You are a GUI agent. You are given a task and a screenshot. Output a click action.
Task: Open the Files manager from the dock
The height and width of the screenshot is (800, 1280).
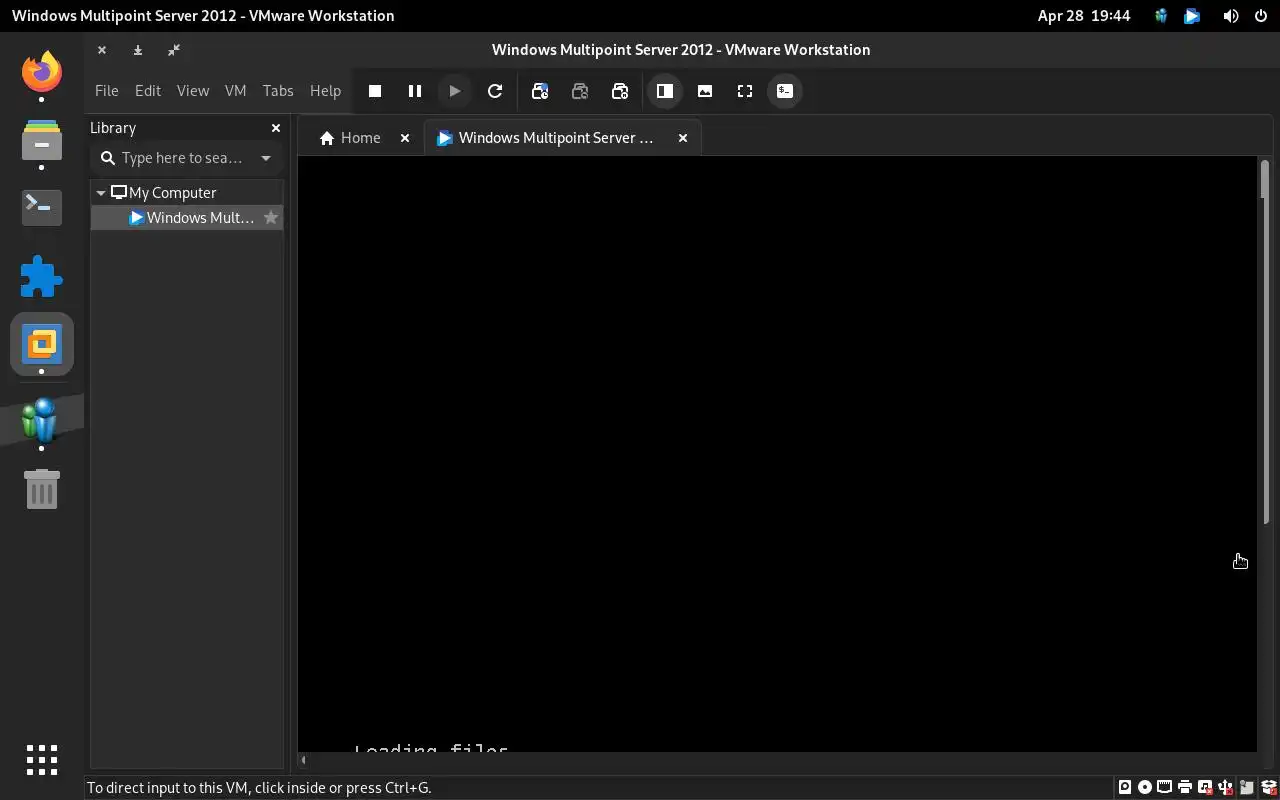[42, 140]
